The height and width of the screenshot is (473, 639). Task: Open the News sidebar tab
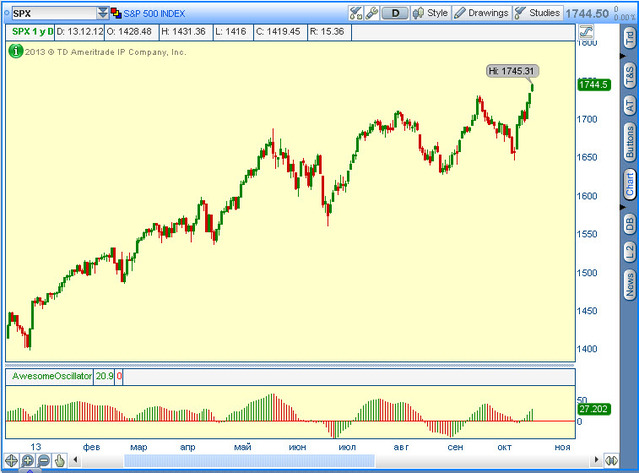pyautogui.click(x=630, y=284)
